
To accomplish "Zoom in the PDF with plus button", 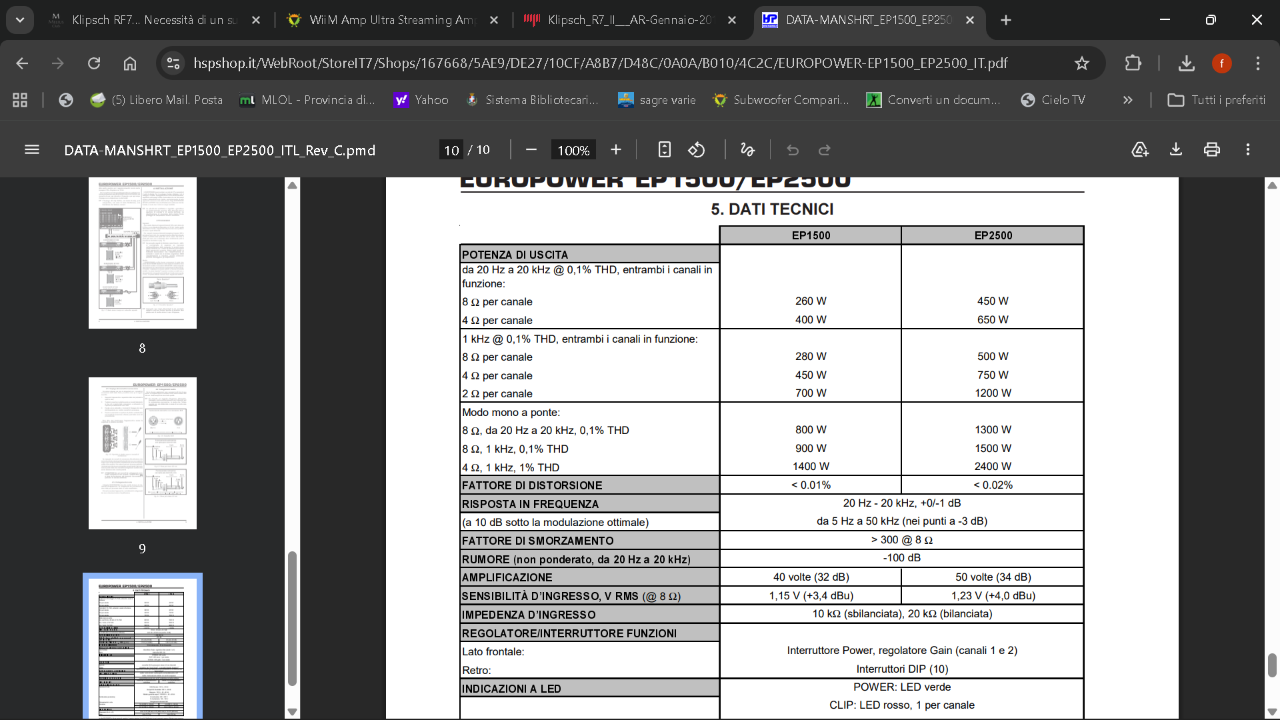I will [616, 150].
